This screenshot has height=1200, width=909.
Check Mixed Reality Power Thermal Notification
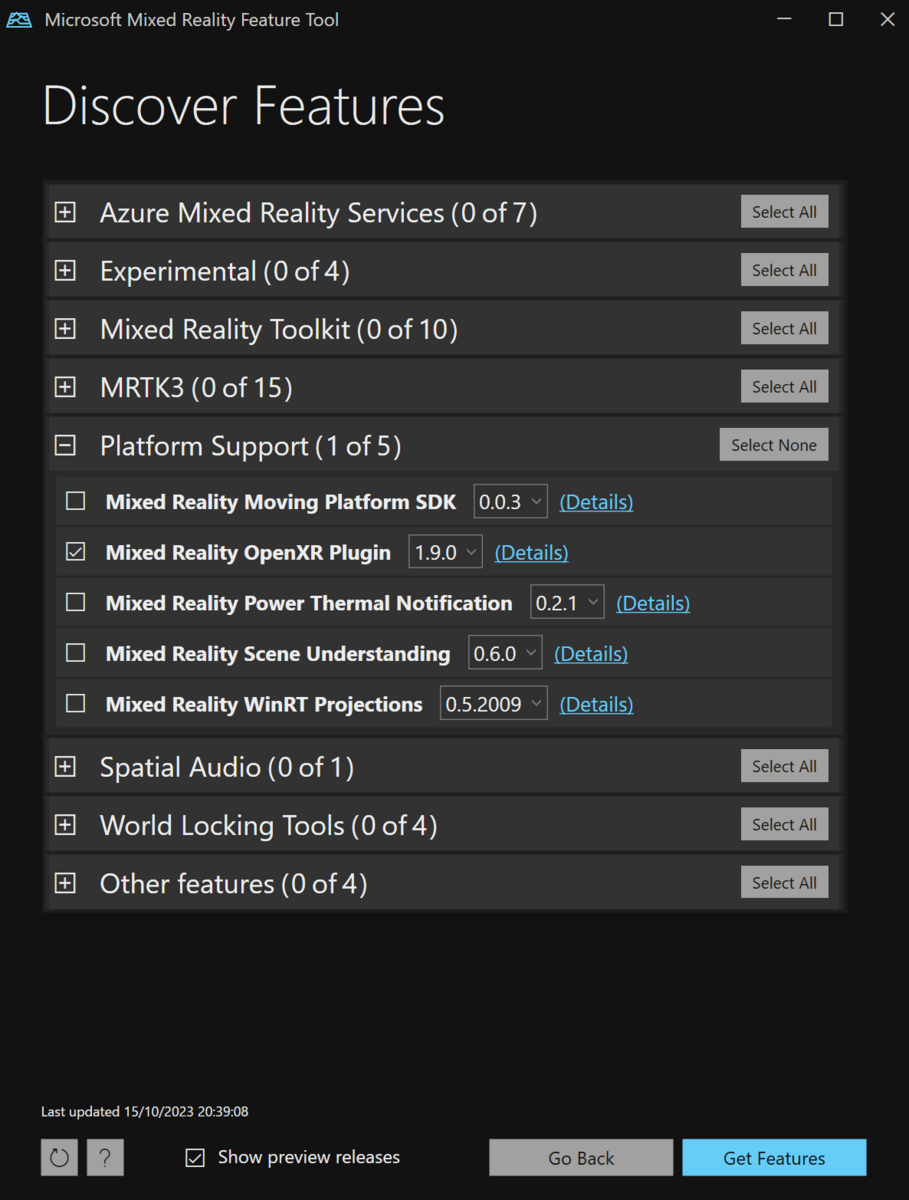(x=76, y=602)
